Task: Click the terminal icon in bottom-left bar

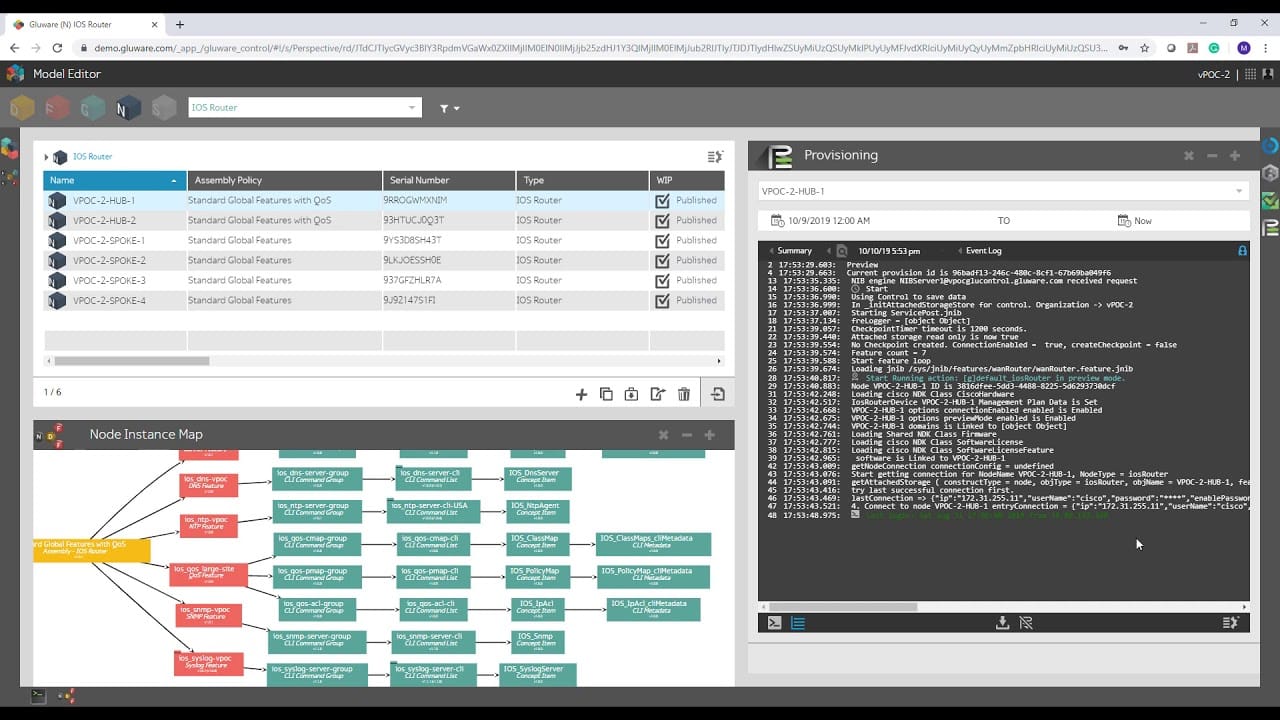Action: 38,695
